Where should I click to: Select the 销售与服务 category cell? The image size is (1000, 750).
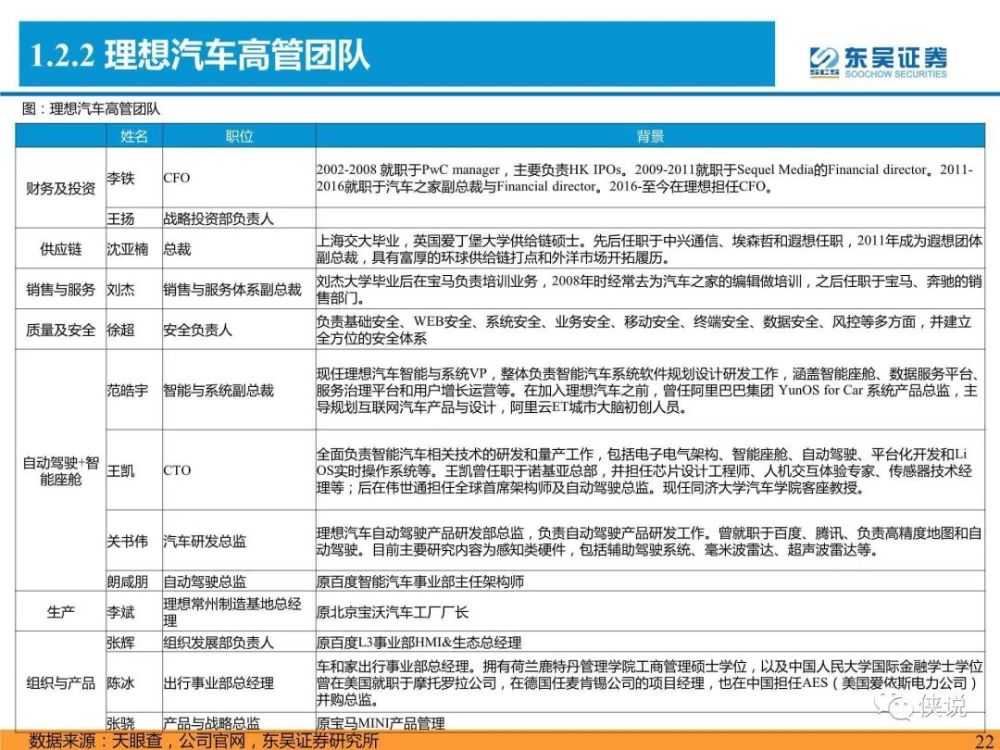[x=61, y=290]
